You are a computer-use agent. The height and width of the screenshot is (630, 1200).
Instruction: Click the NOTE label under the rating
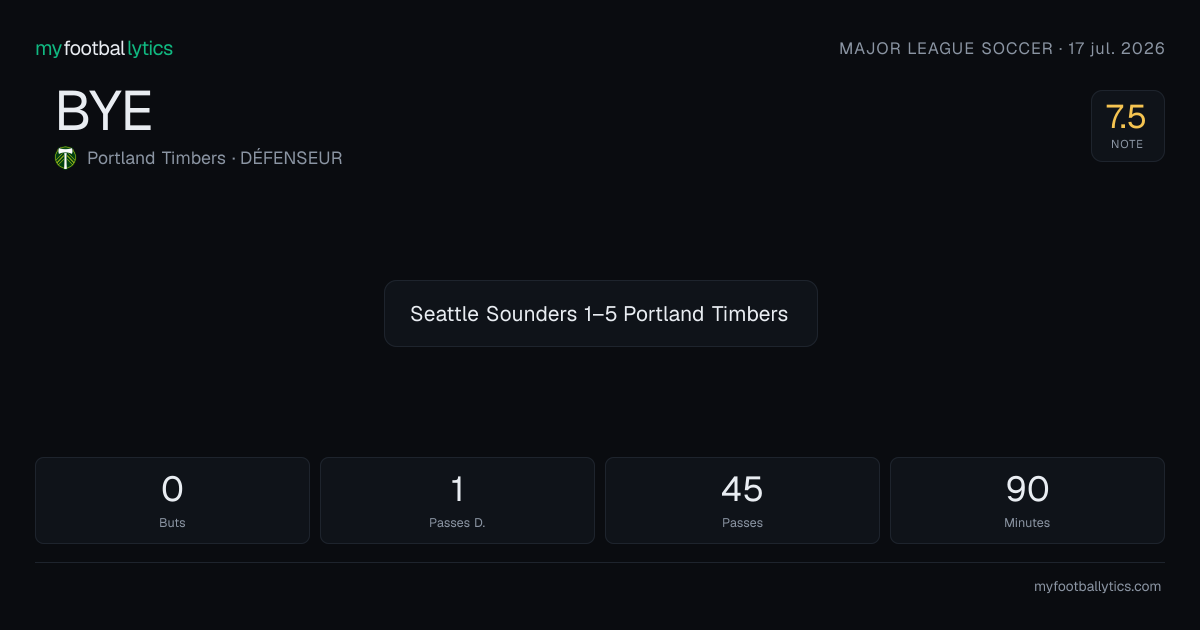click(x=1127, y=144)
